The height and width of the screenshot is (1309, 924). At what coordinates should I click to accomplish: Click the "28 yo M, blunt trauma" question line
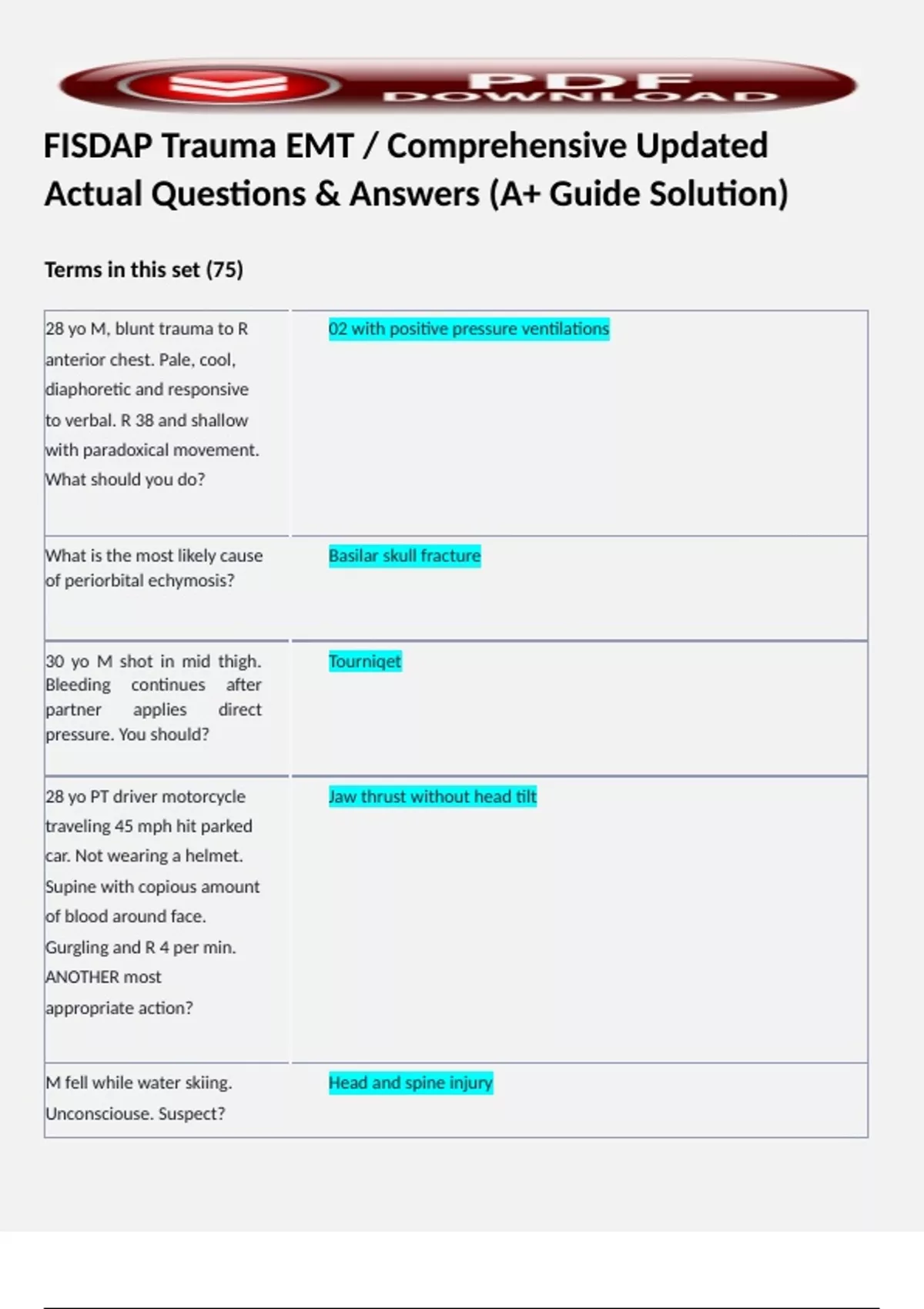point(147,329)
